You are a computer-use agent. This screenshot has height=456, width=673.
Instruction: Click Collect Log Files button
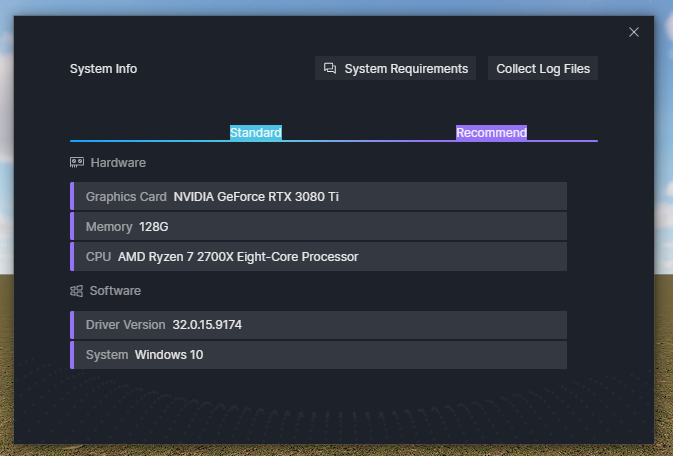click(x=543, y=69)
